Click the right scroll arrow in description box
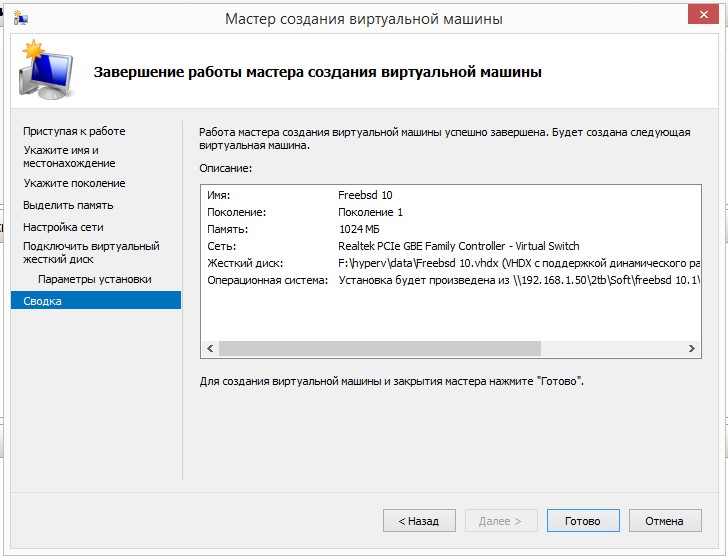728x557 pixels. 692,348
